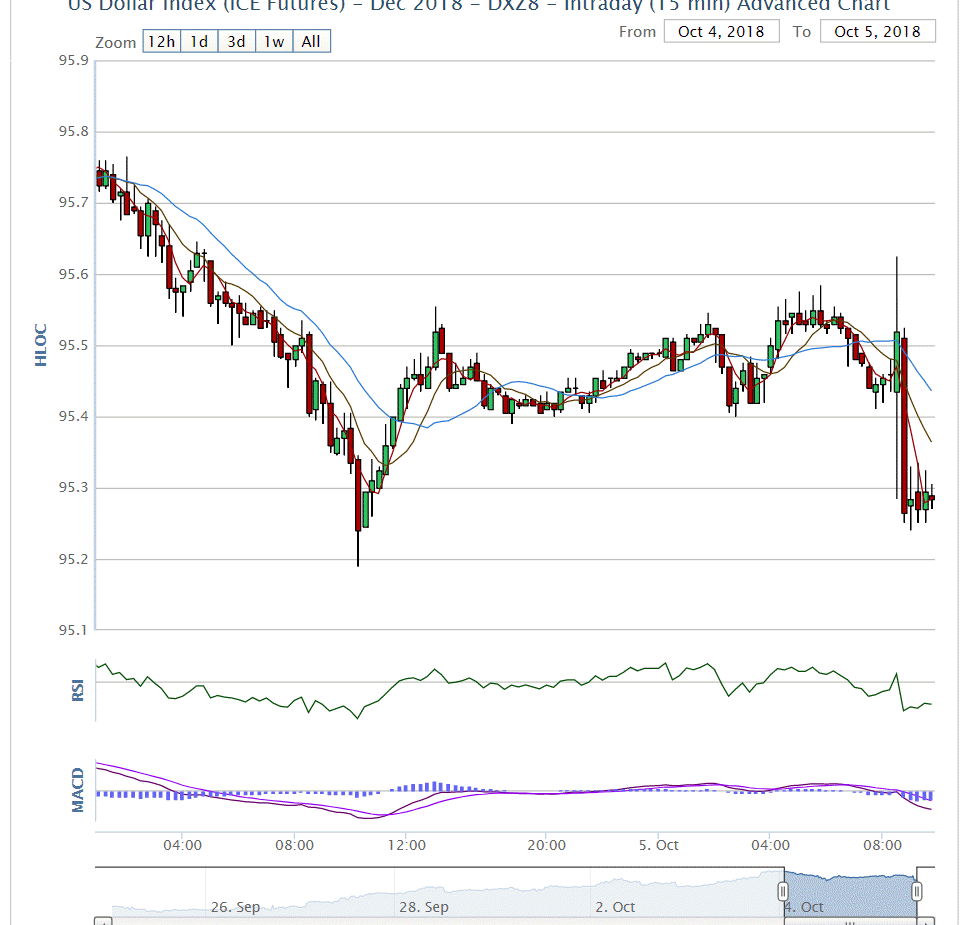The height and width of the screenshot is (925, 973).
Task: Set zoom range to 12h
Action: 160,42
